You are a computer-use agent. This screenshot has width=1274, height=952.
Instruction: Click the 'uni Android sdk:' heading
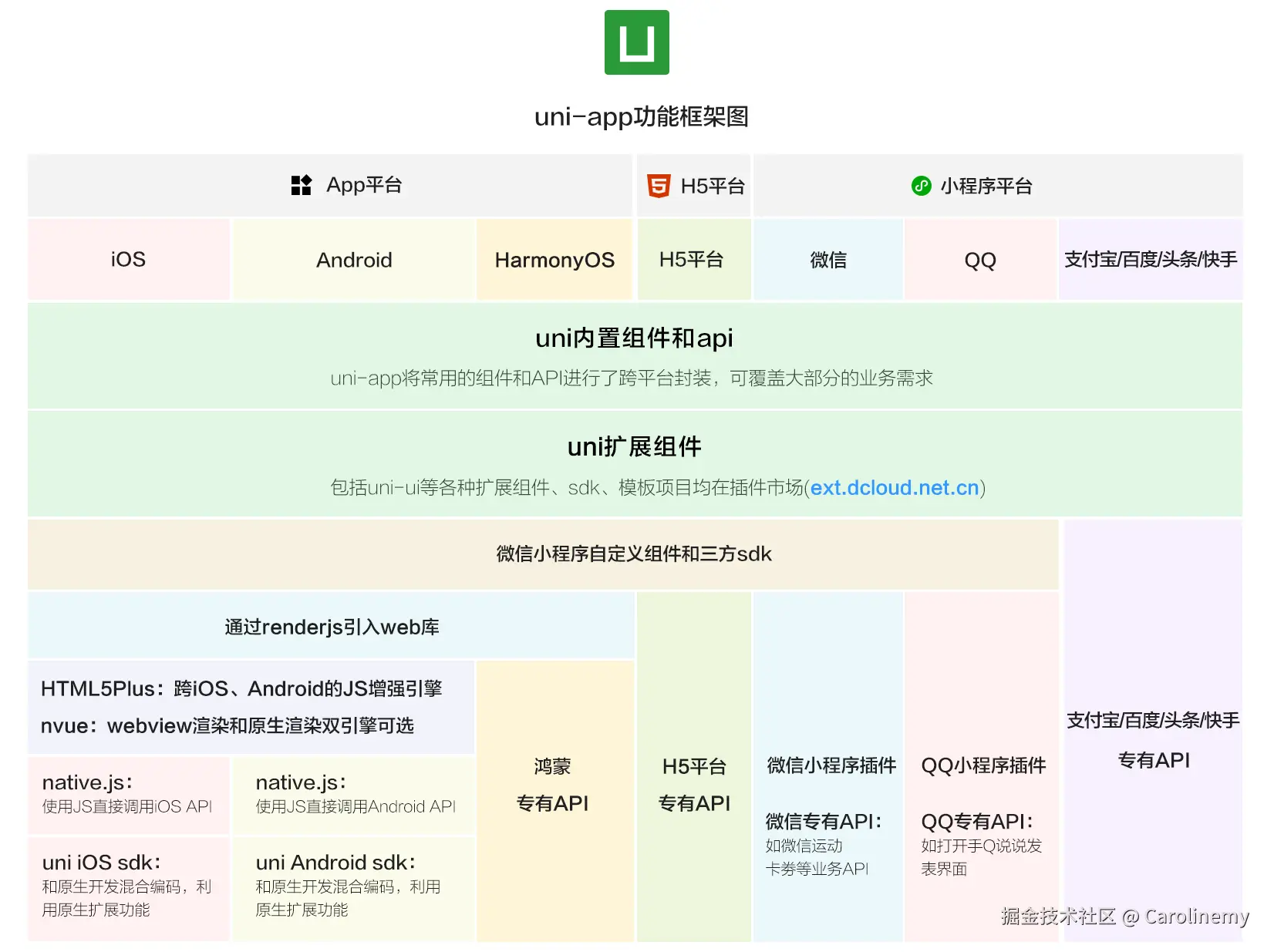335,863
